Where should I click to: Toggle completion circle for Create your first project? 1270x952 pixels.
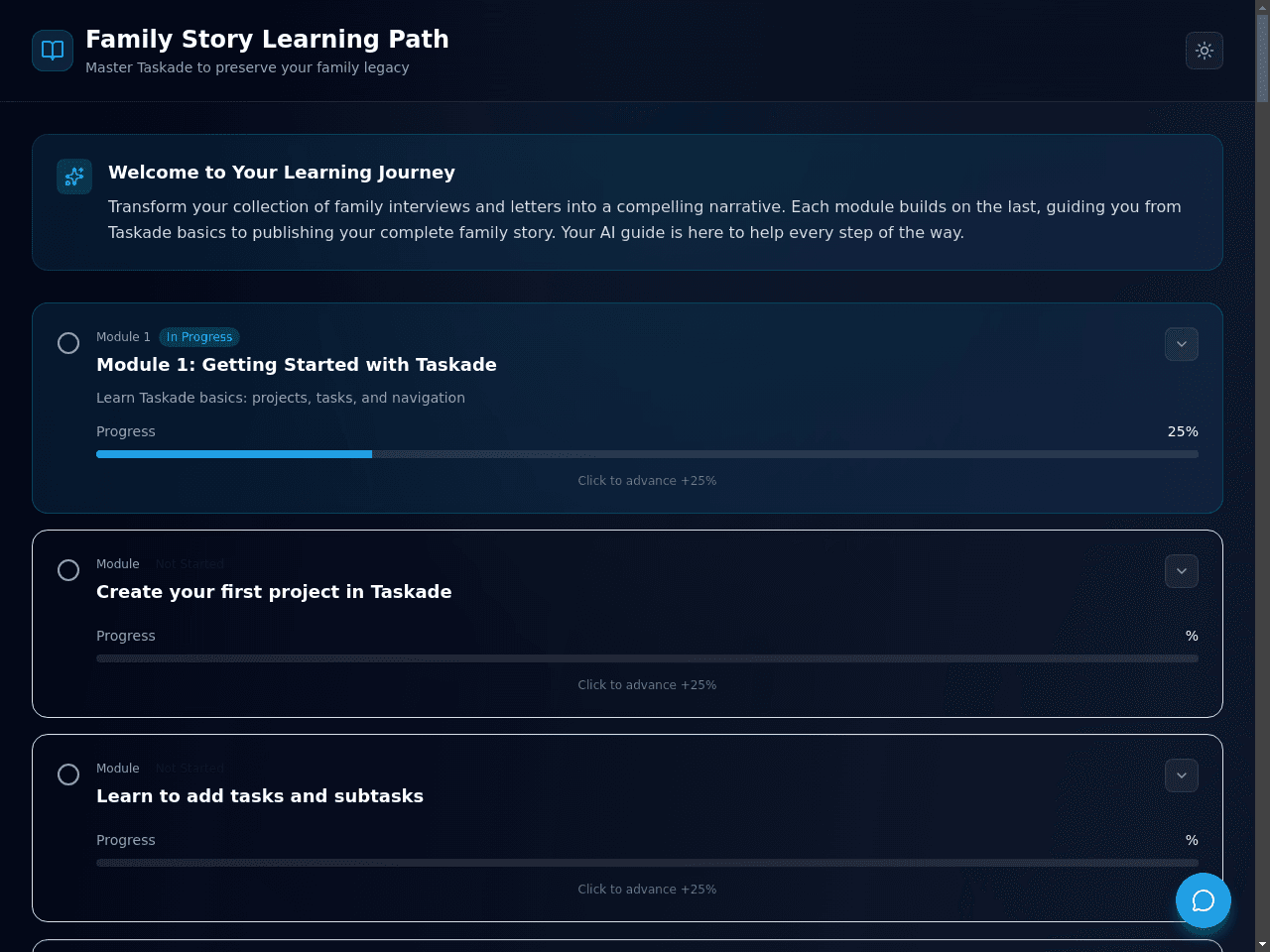pyautogui.click(x=68, y=570)
